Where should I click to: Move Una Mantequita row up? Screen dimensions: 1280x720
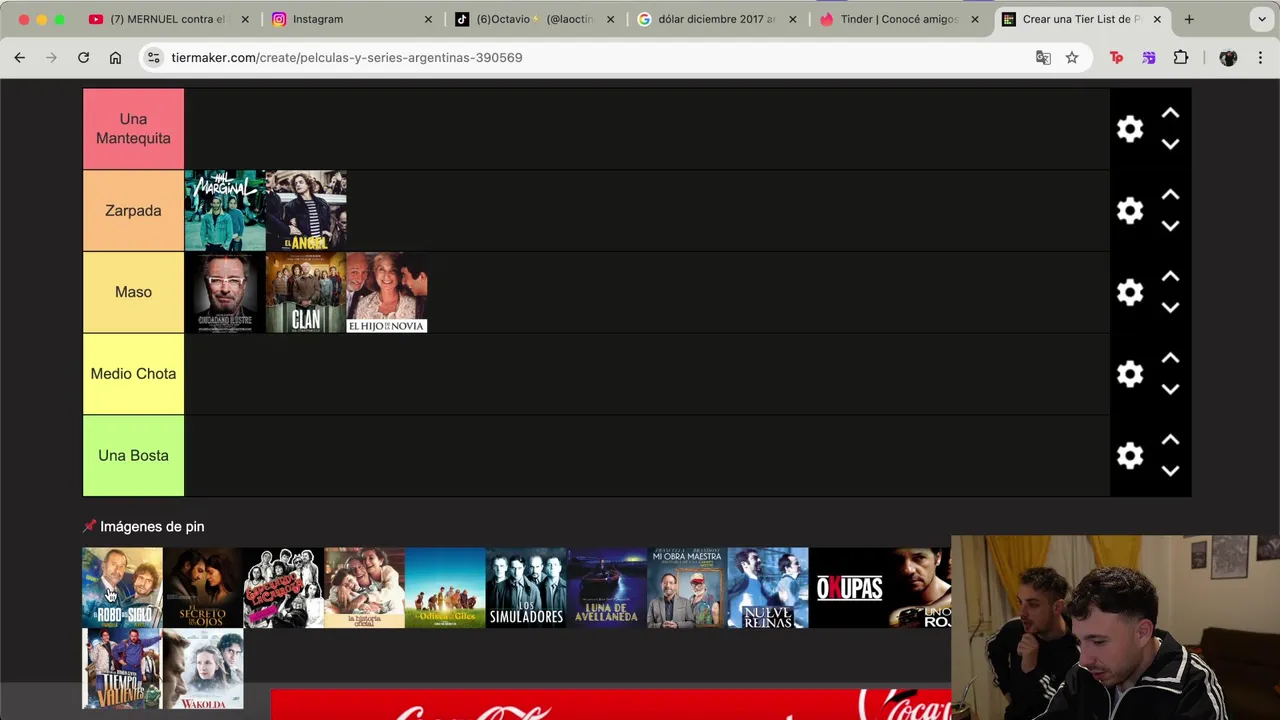pyautogui.click(x=1170, y=114)
